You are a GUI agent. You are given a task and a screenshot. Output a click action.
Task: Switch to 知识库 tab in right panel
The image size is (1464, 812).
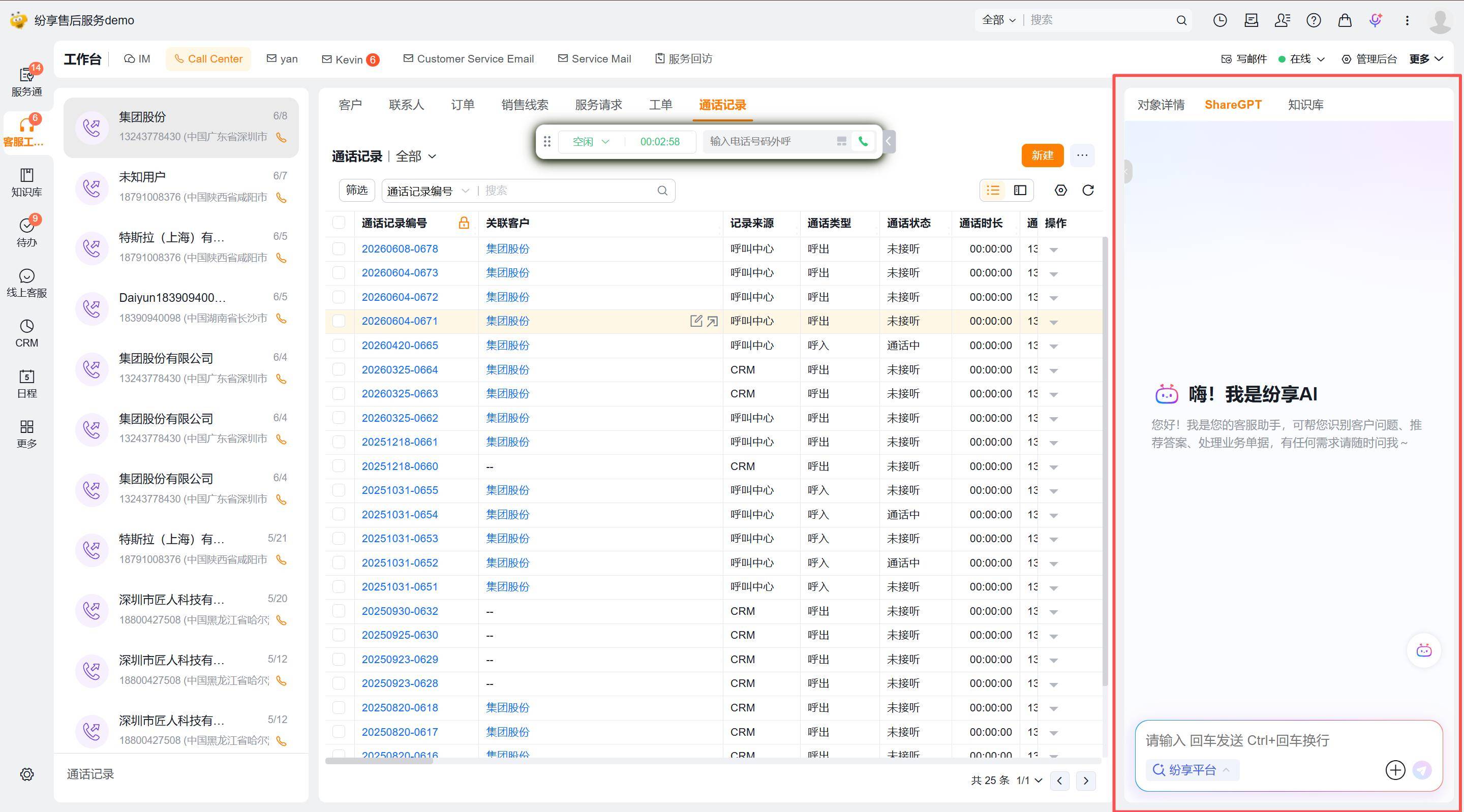coord(1305,105)
